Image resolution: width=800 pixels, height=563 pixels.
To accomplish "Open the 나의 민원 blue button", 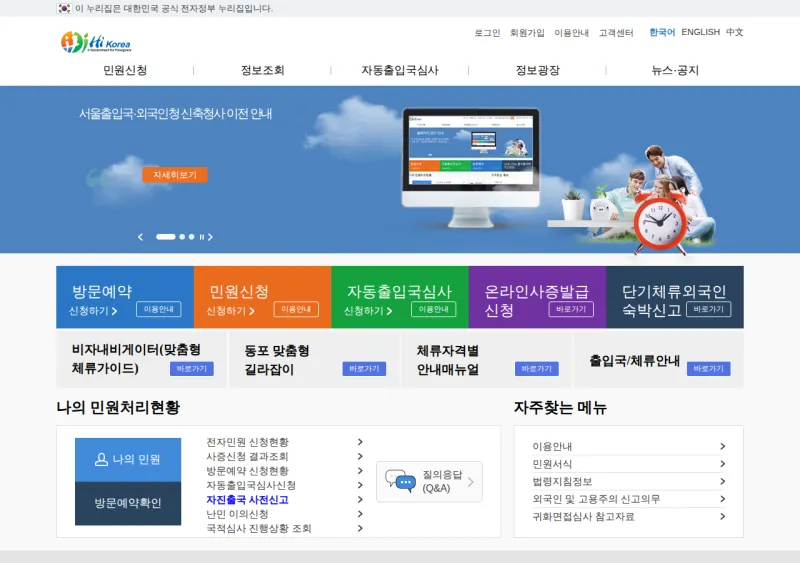I will tap(128, 459).
